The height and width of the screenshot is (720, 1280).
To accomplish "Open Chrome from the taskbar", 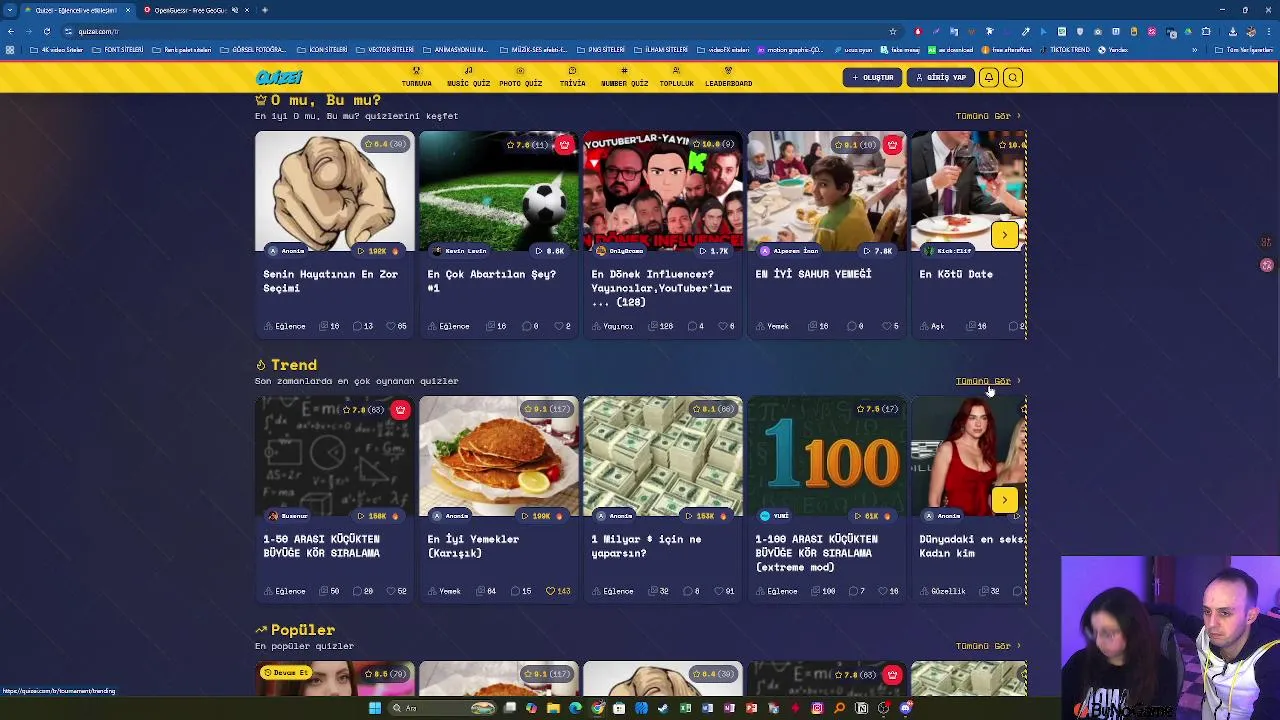I will (x=598, y=708).
